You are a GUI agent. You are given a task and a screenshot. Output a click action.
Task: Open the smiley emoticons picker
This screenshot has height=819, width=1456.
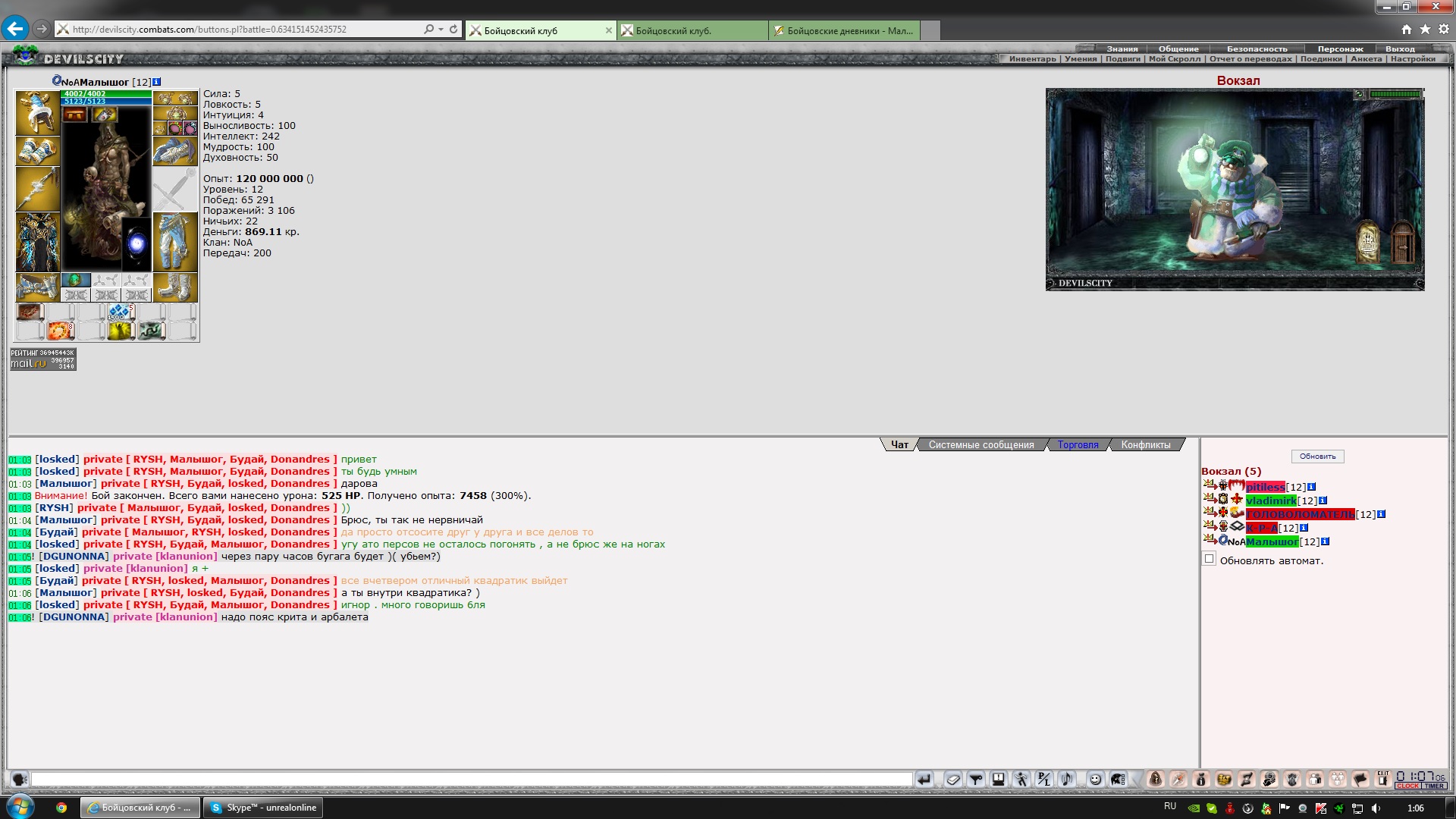(x=1095, y=779)
